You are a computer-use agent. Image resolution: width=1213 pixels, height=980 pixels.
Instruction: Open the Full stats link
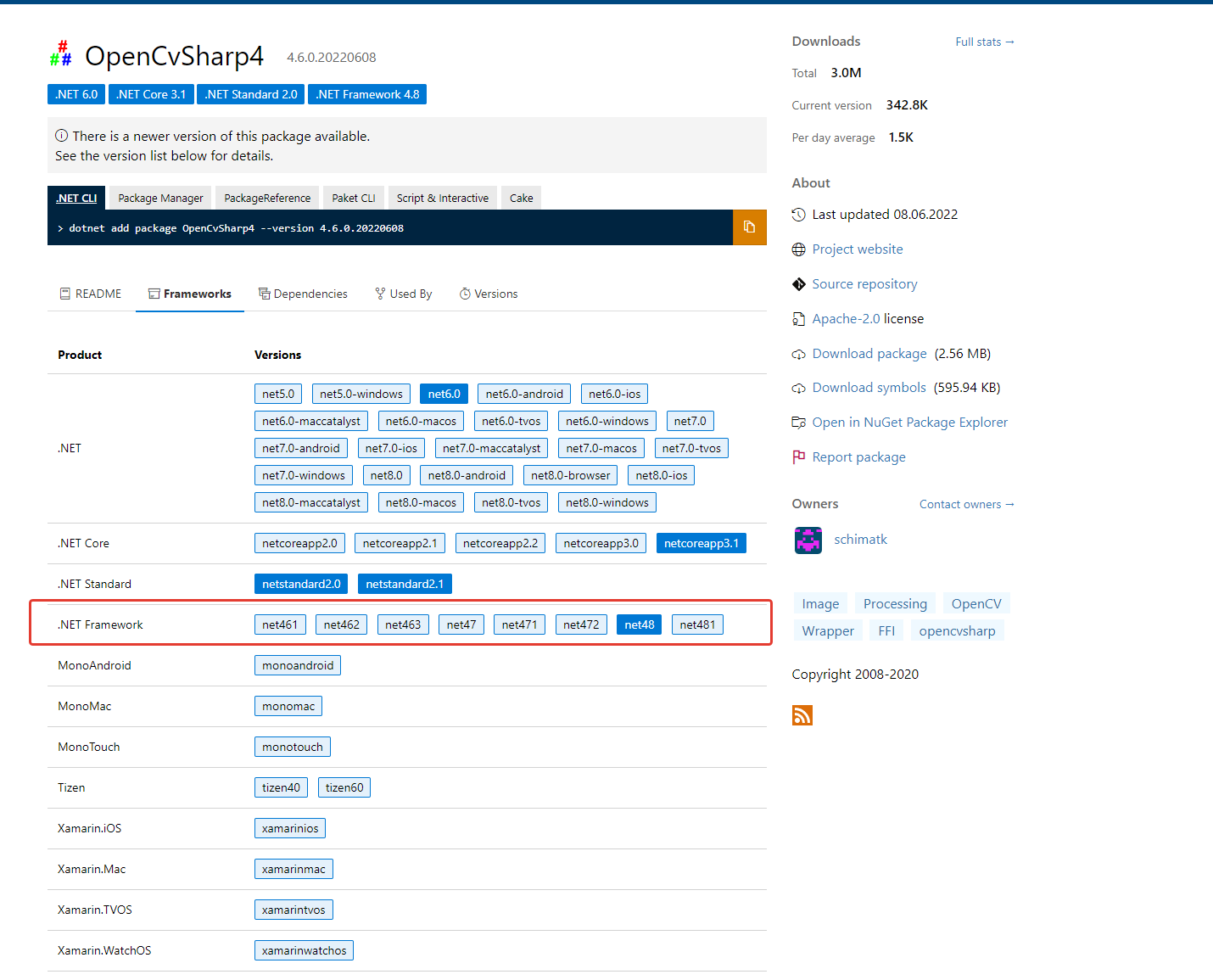(985, 42)
